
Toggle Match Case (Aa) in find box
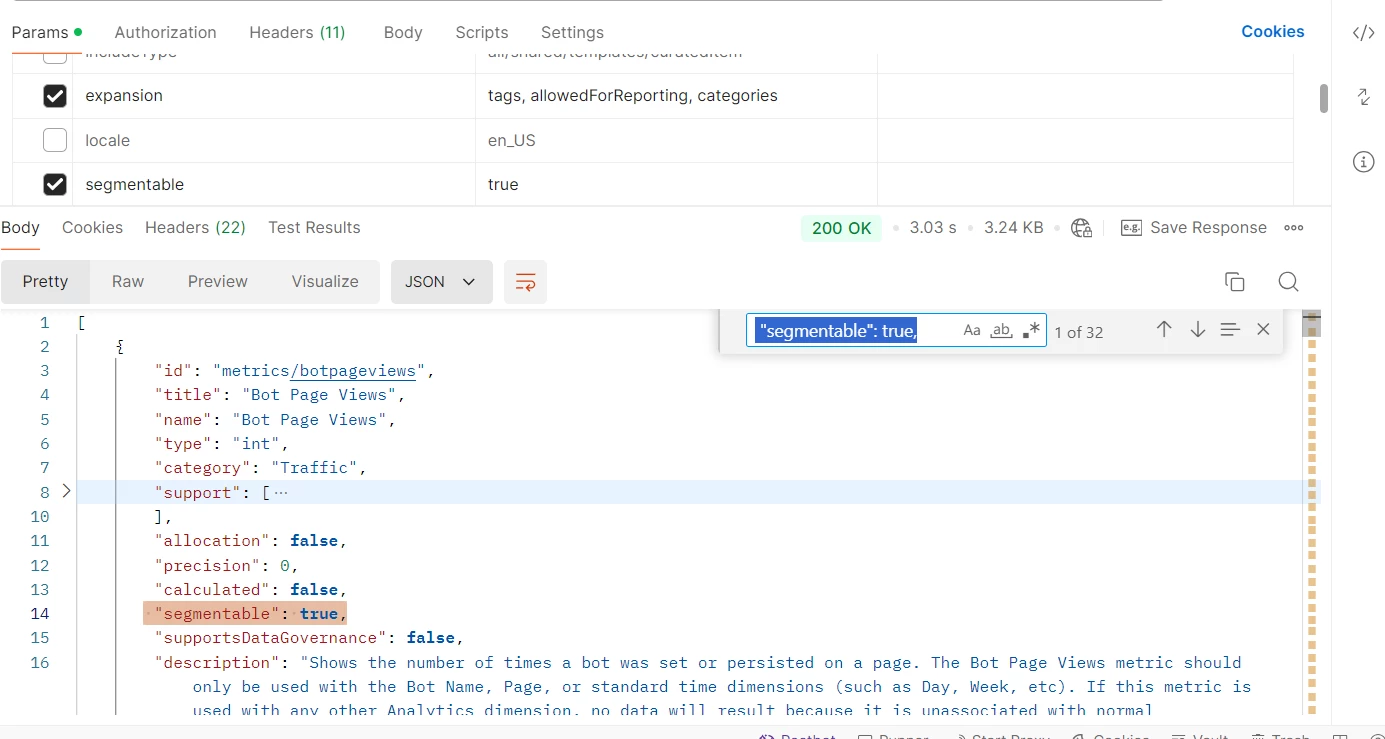pyautogui.click(x=972, y=331)
